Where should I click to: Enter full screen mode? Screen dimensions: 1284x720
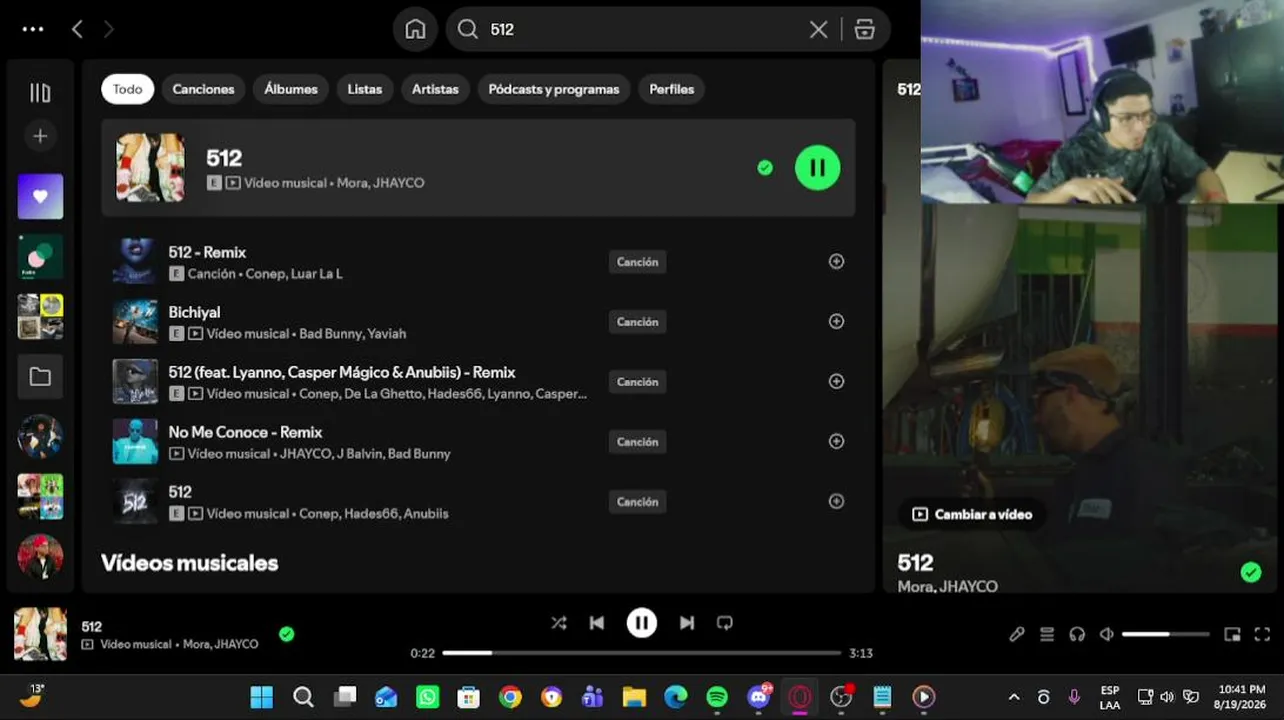pyautogui.click(x=1262, y=634)
